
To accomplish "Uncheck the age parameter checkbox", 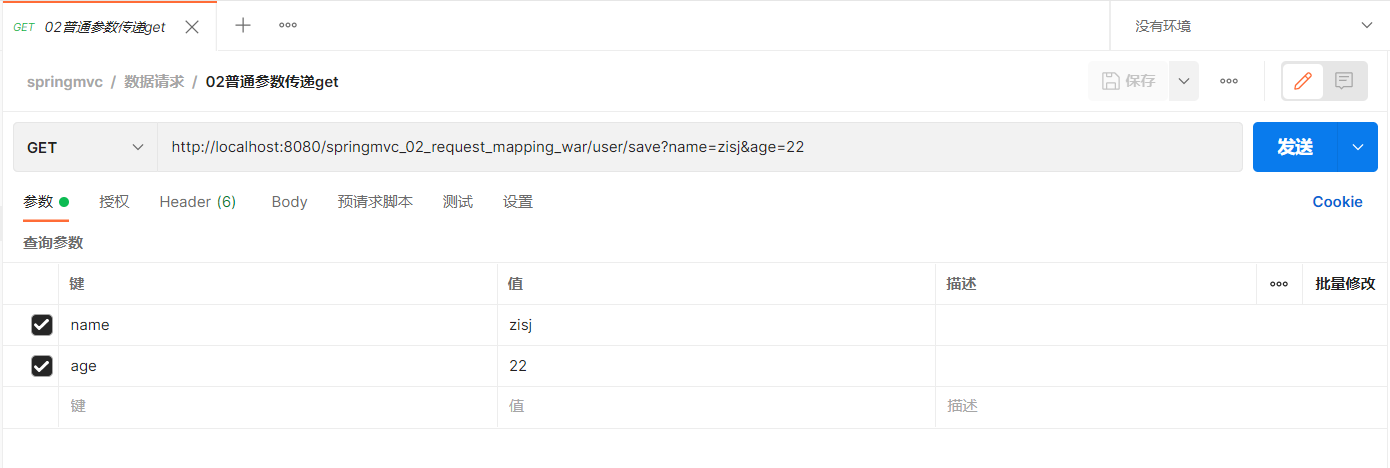I will (x=42, y=366).
